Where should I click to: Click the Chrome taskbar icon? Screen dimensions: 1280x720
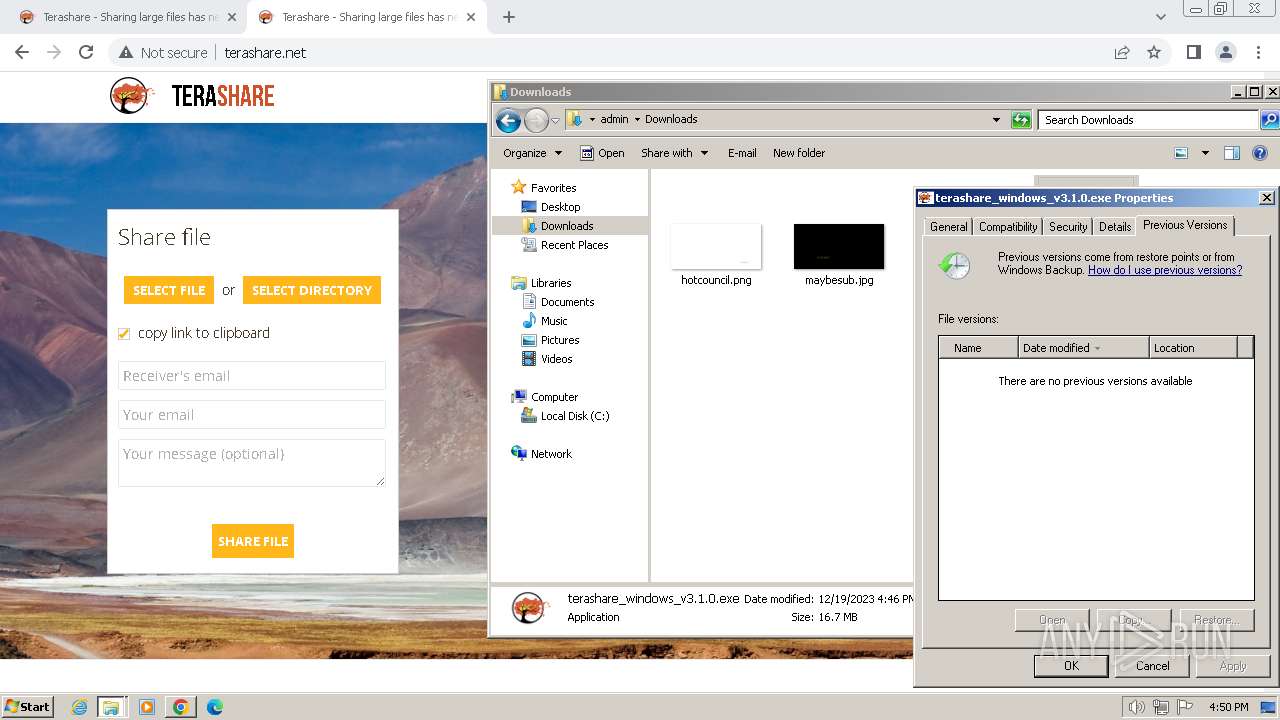coord(181,707)
